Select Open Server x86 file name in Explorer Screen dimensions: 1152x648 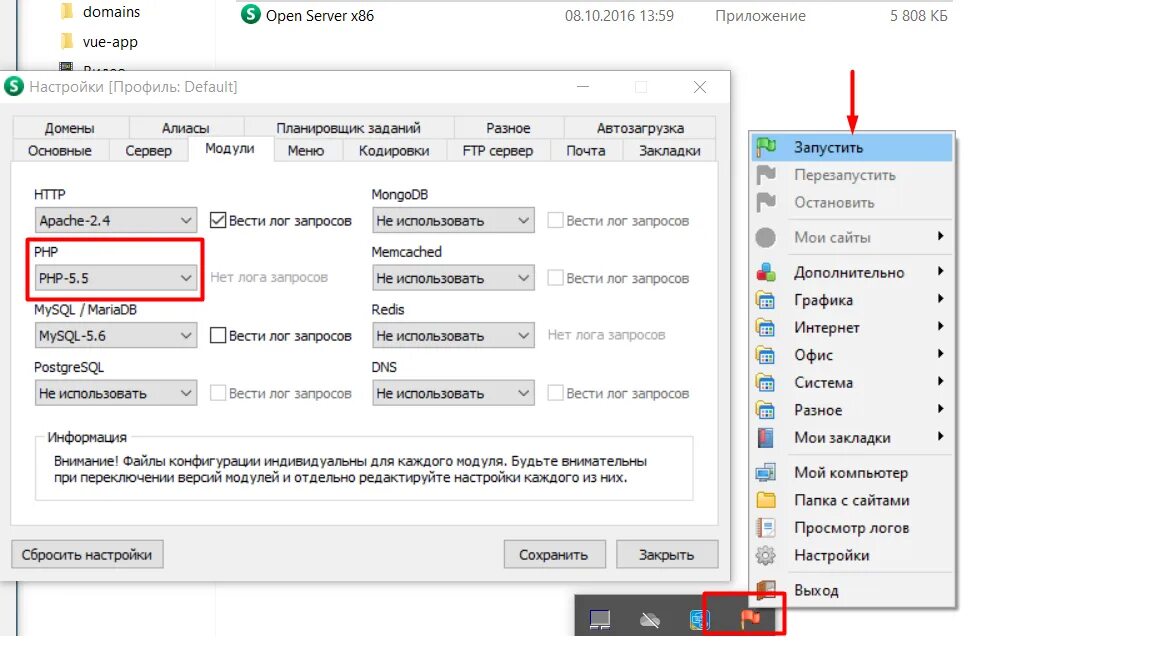tap(320, 15)
